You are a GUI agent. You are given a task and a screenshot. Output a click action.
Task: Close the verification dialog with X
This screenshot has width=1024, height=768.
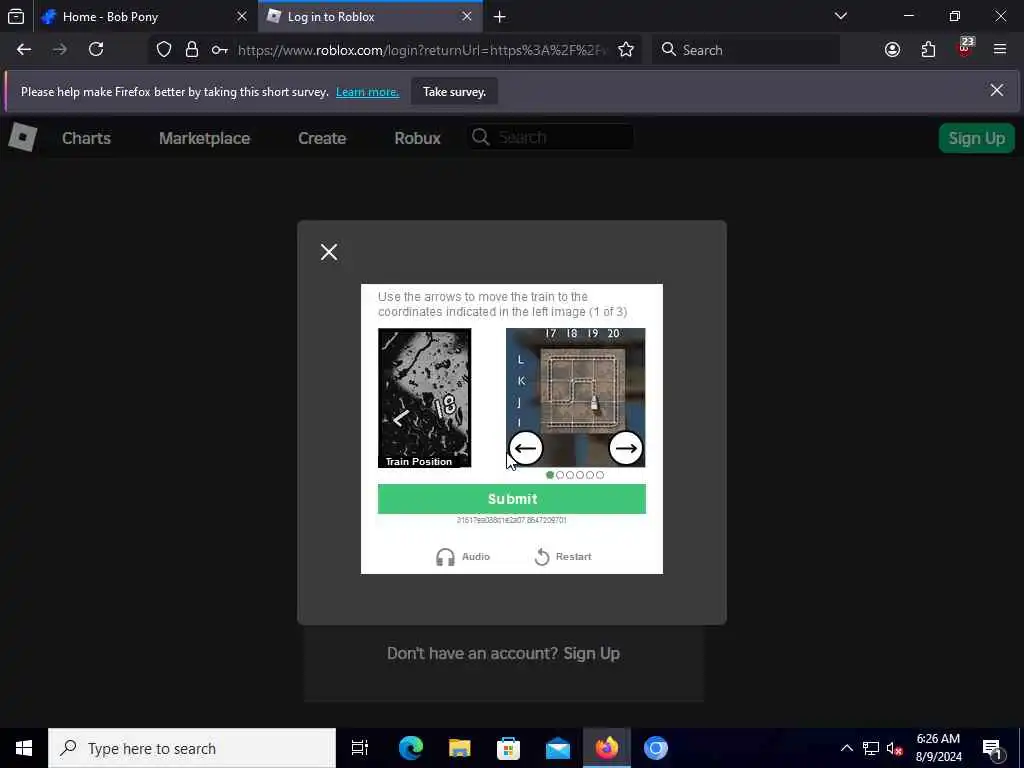pyautogui.click(x=329, y=252)
